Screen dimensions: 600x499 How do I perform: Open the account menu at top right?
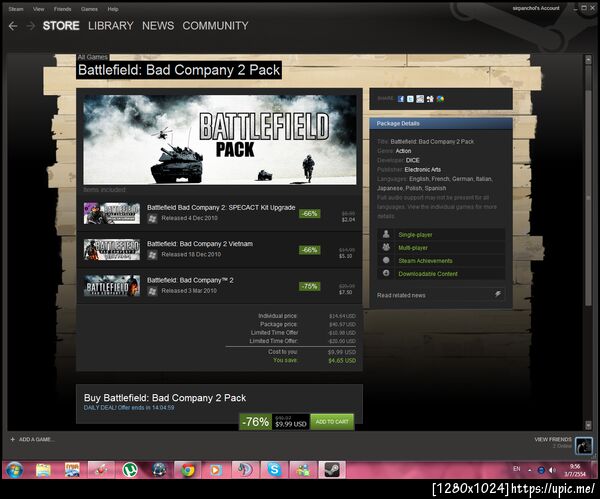[536, 8]
